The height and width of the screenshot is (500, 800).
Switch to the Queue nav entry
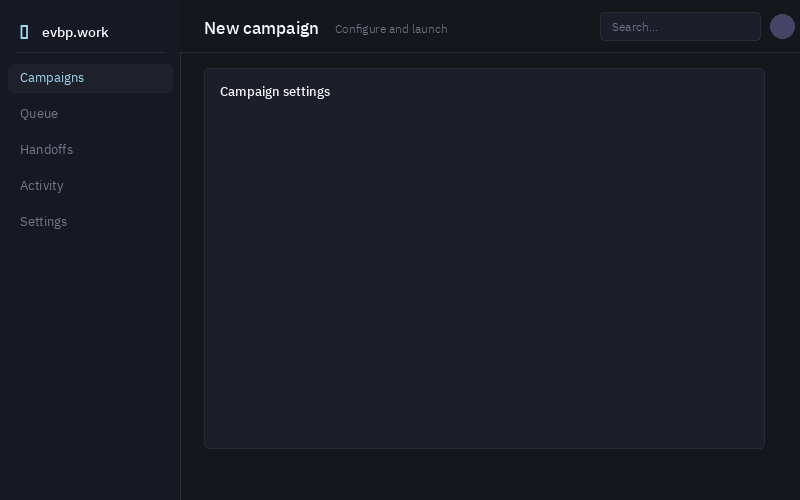pos(90,114)
